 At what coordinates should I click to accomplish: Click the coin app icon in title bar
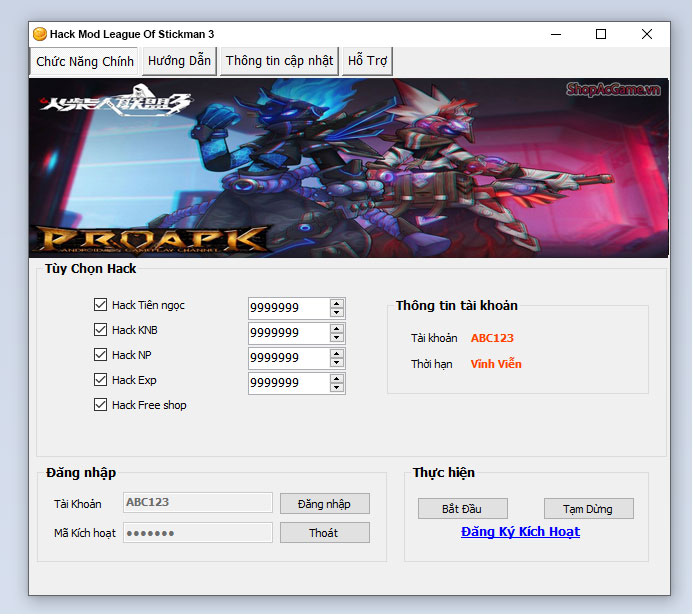(x=40, y=34)
